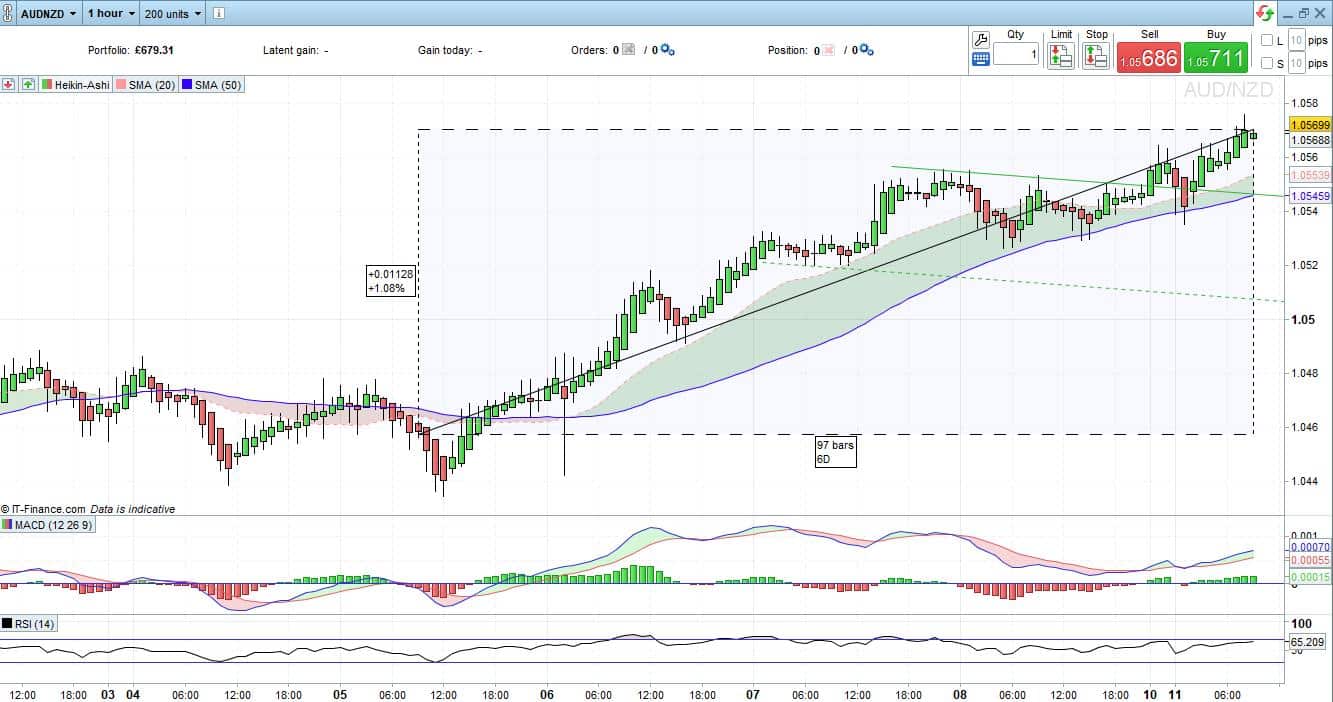Screen dimensions: 1333x702
Task: Click the RSI panel color icon
Action: point(8,624)
